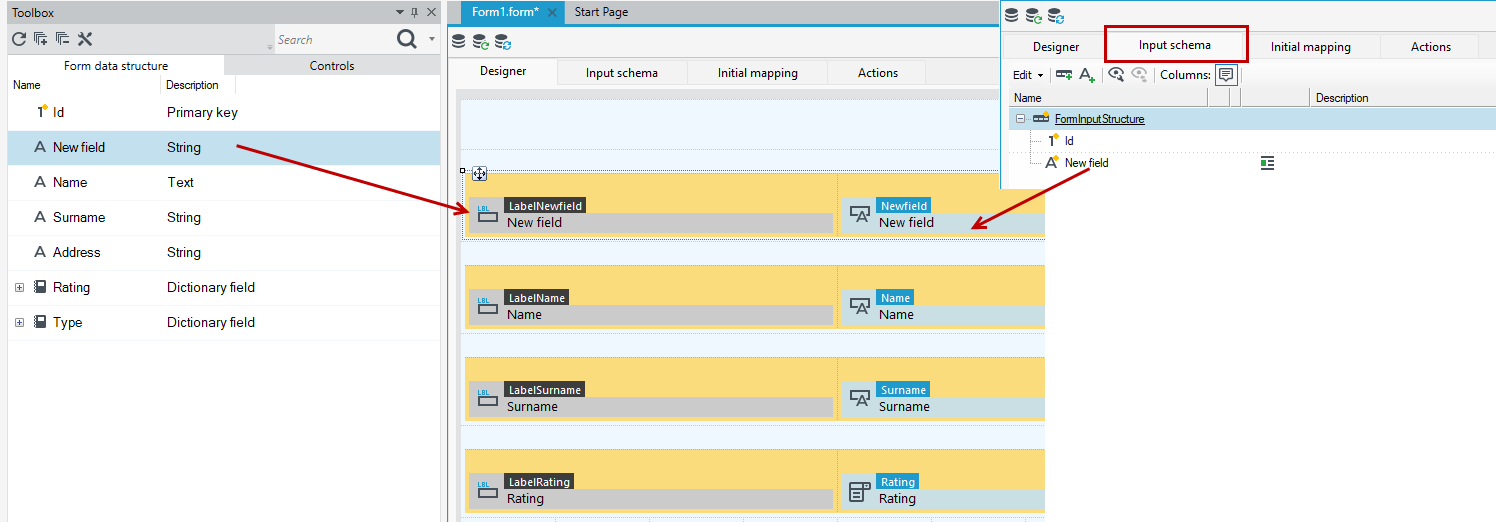Click the Toolbox refresh icon
This screenshot has height=522, width=1496.
click(18, 39)
